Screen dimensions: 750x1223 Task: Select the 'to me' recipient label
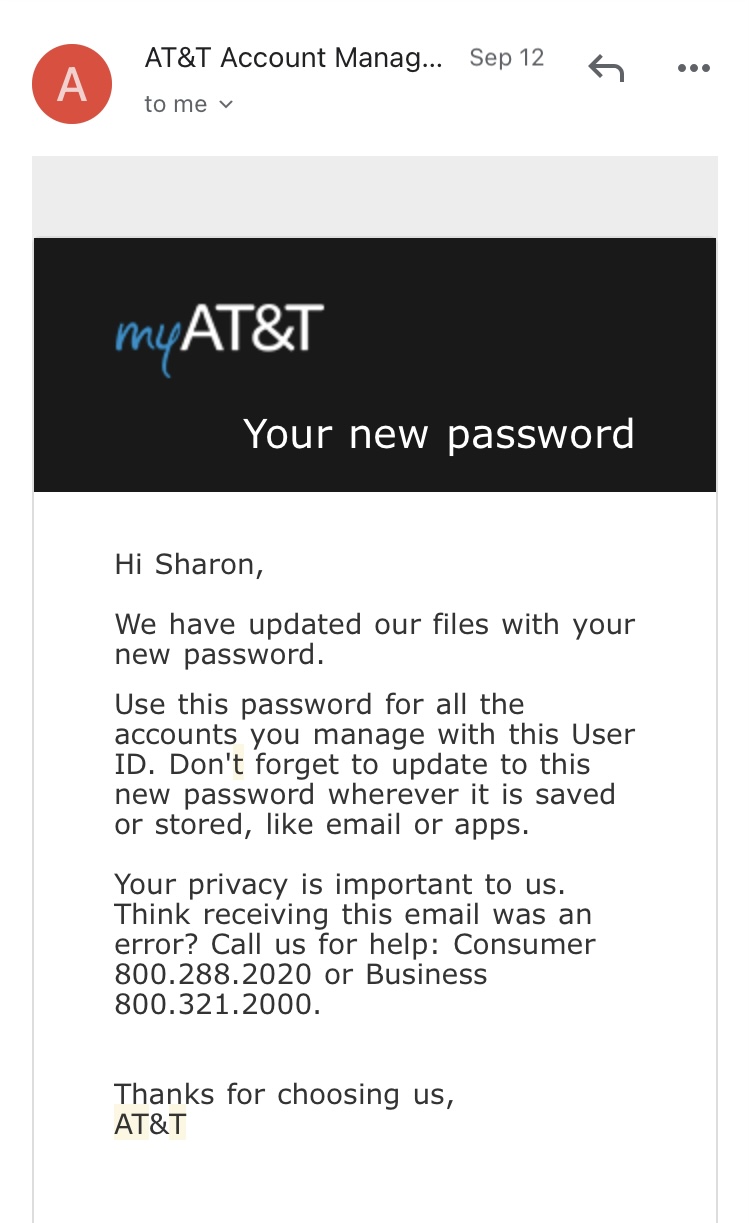click(x=176, y=104)
